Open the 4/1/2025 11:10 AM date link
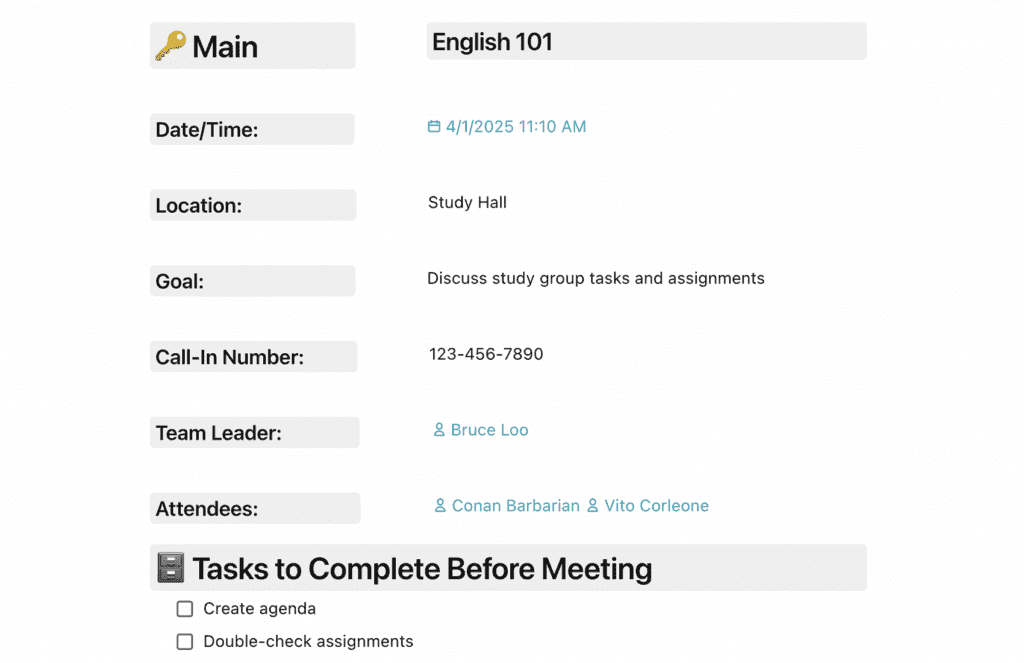Screen dimensions: 1024x663 (x=516, y=127)
